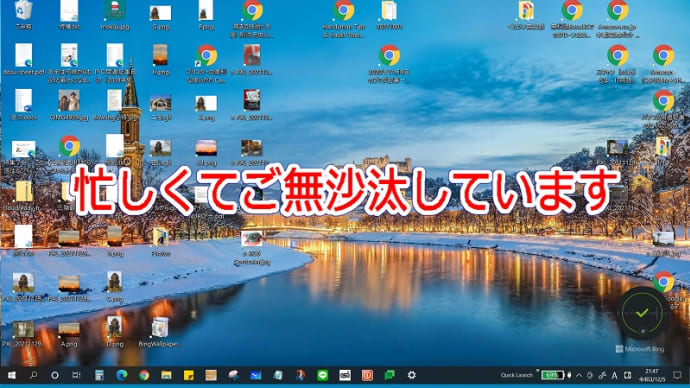This screenshot has width=690, height=388.
Task: Click the Microsoft Bing wallpaper link
Action: (x=640, y=349)
